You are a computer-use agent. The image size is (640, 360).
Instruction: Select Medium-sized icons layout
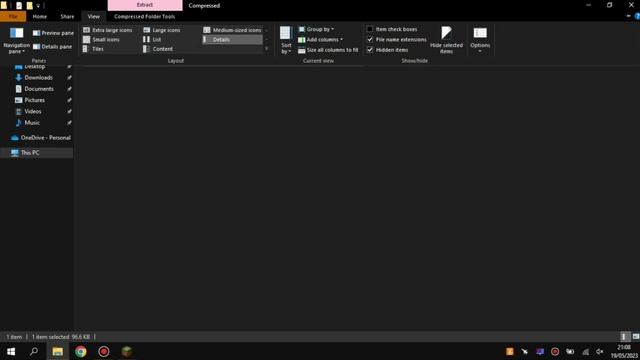click(x=232, y=30)
